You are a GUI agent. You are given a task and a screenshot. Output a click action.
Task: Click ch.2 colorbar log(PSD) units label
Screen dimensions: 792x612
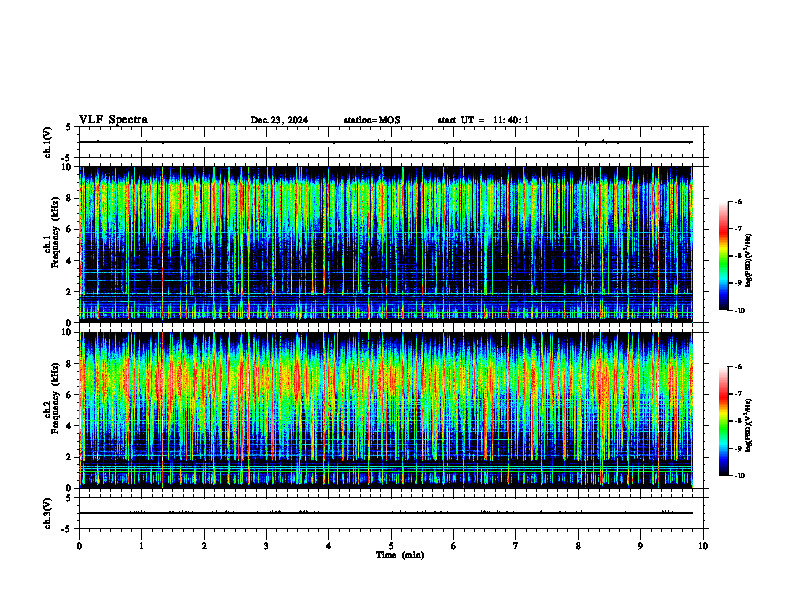coord(749,426)
